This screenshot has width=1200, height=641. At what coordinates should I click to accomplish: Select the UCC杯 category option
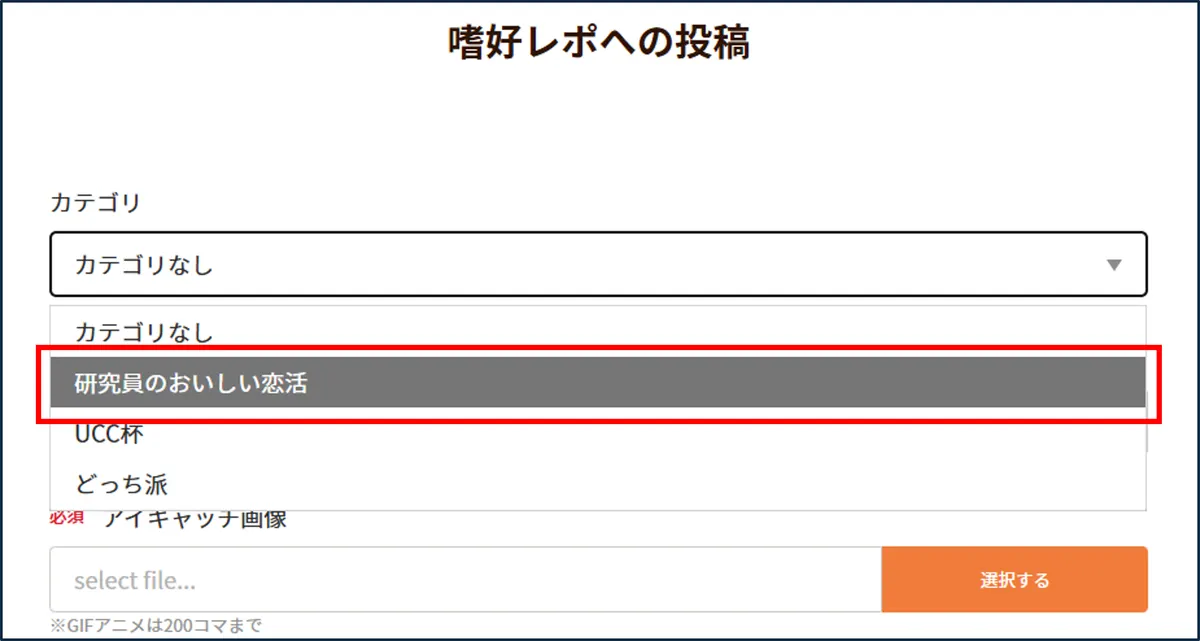click(x=110, y=435)
